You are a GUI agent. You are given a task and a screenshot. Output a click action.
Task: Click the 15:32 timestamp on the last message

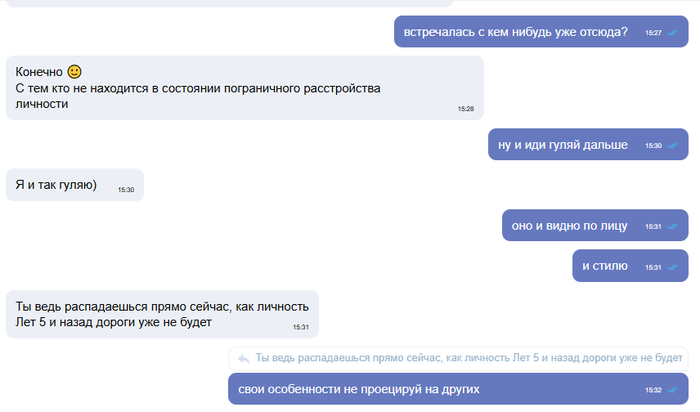tap(653, 390)
